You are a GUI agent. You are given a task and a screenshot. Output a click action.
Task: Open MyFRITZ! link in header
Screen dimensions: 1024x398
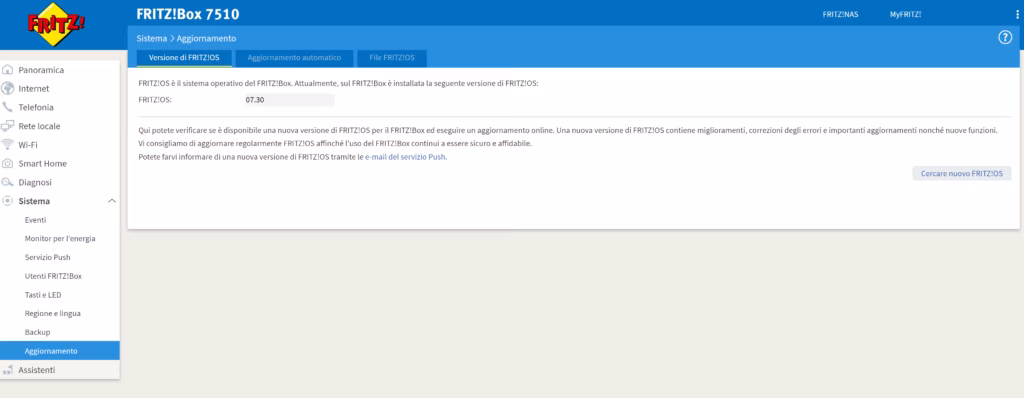pyautogui.click(x=905, y=14)
